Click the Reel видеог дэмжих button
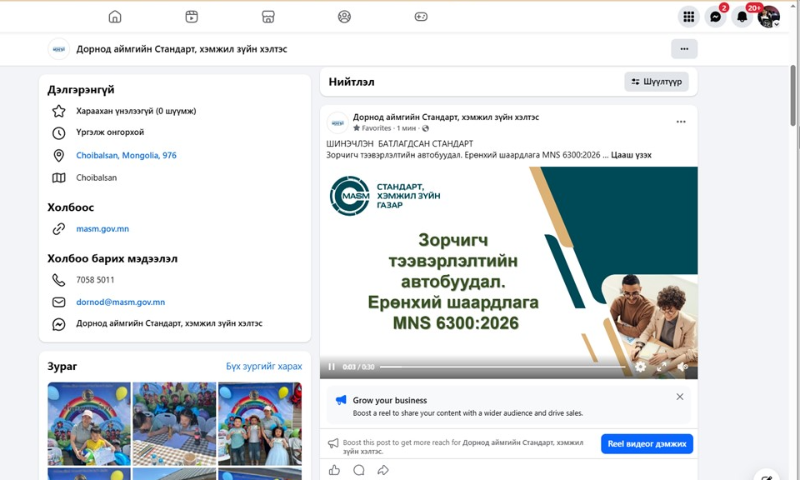This screenshot has width=800, height=480. [646, 444]
